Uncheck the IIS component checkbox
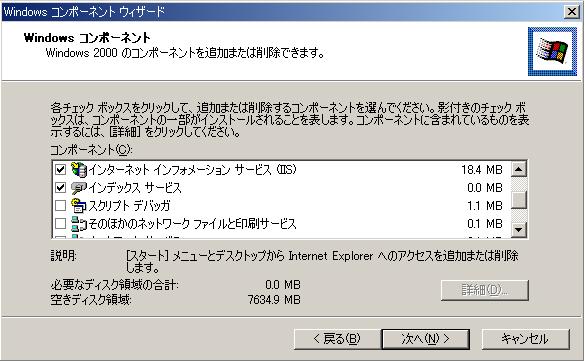 60,170
